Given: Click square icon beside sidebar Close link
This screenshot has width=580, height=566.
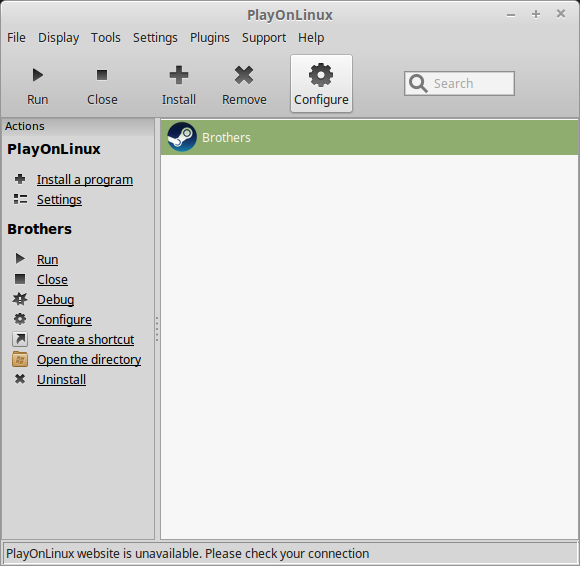Looking at the screenshot, I should (20, 279).
